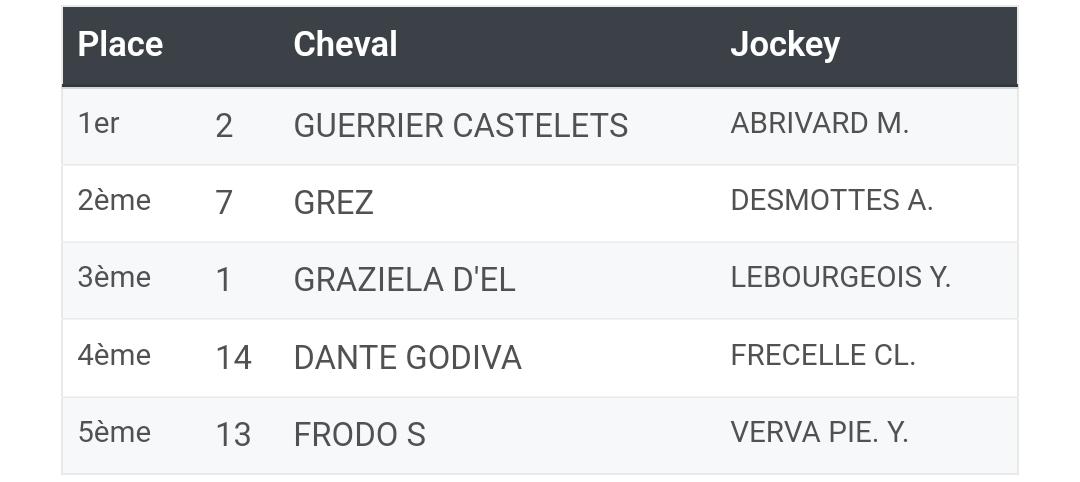The height and width of the screenshot is (482, 1080).
Task: Click horse number 13
Action: (233, 435)
